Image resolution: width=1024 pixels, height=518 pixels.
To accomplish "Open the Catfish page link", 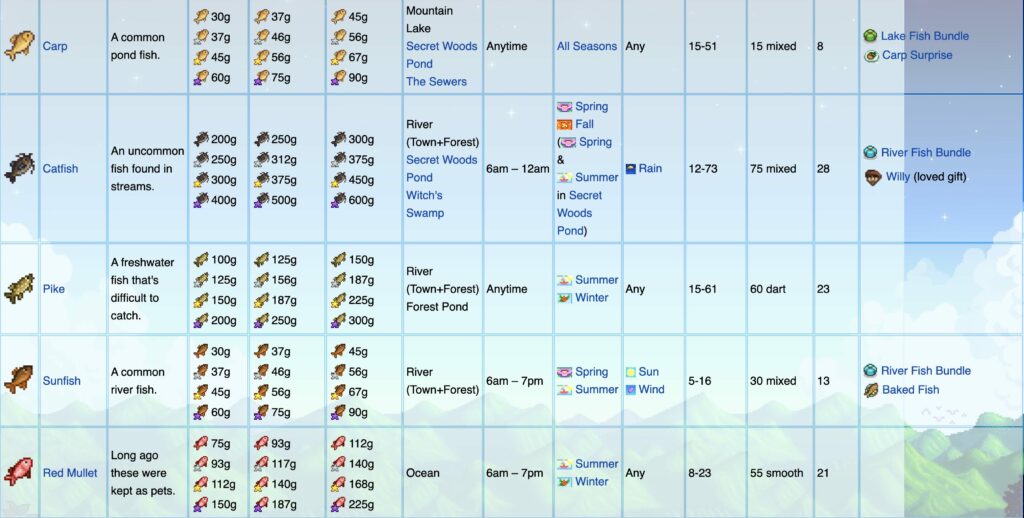I will (60, 169).
